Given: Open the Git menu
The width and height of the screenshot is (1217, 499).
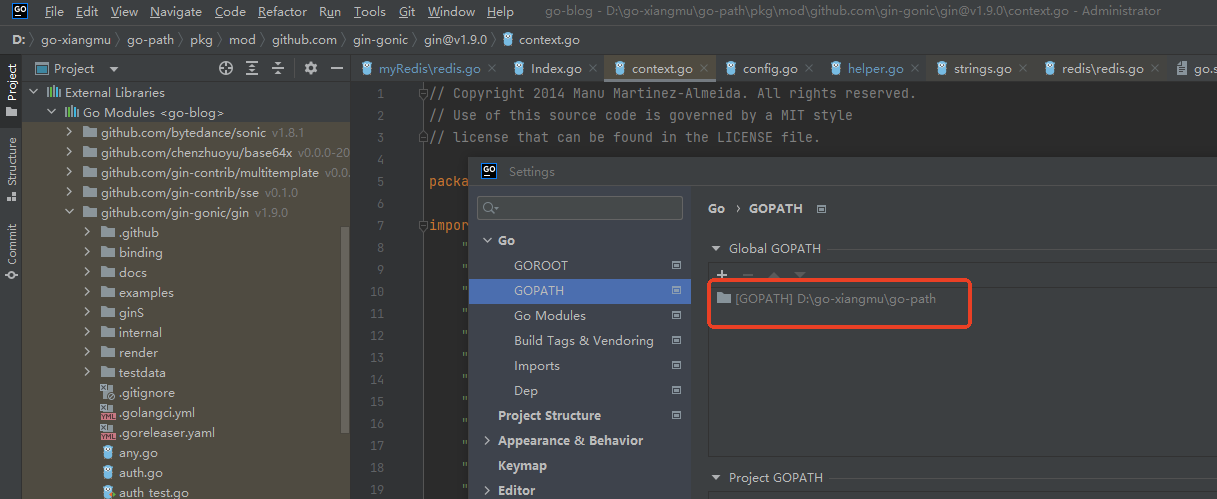Looking at the screenshot, I should pos(407,12).
